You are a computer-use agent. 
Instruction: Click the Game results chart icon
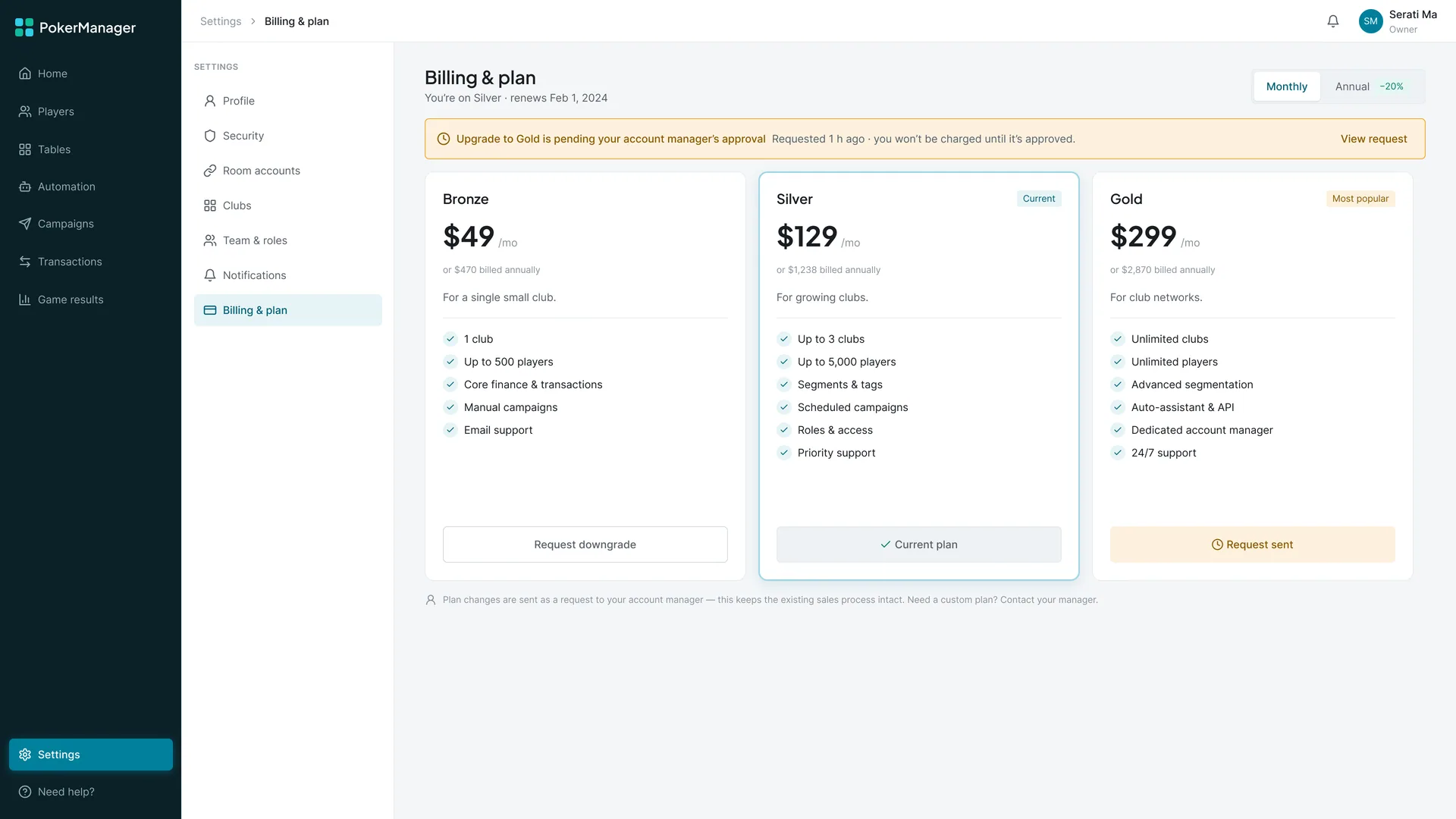coord(25,300)
